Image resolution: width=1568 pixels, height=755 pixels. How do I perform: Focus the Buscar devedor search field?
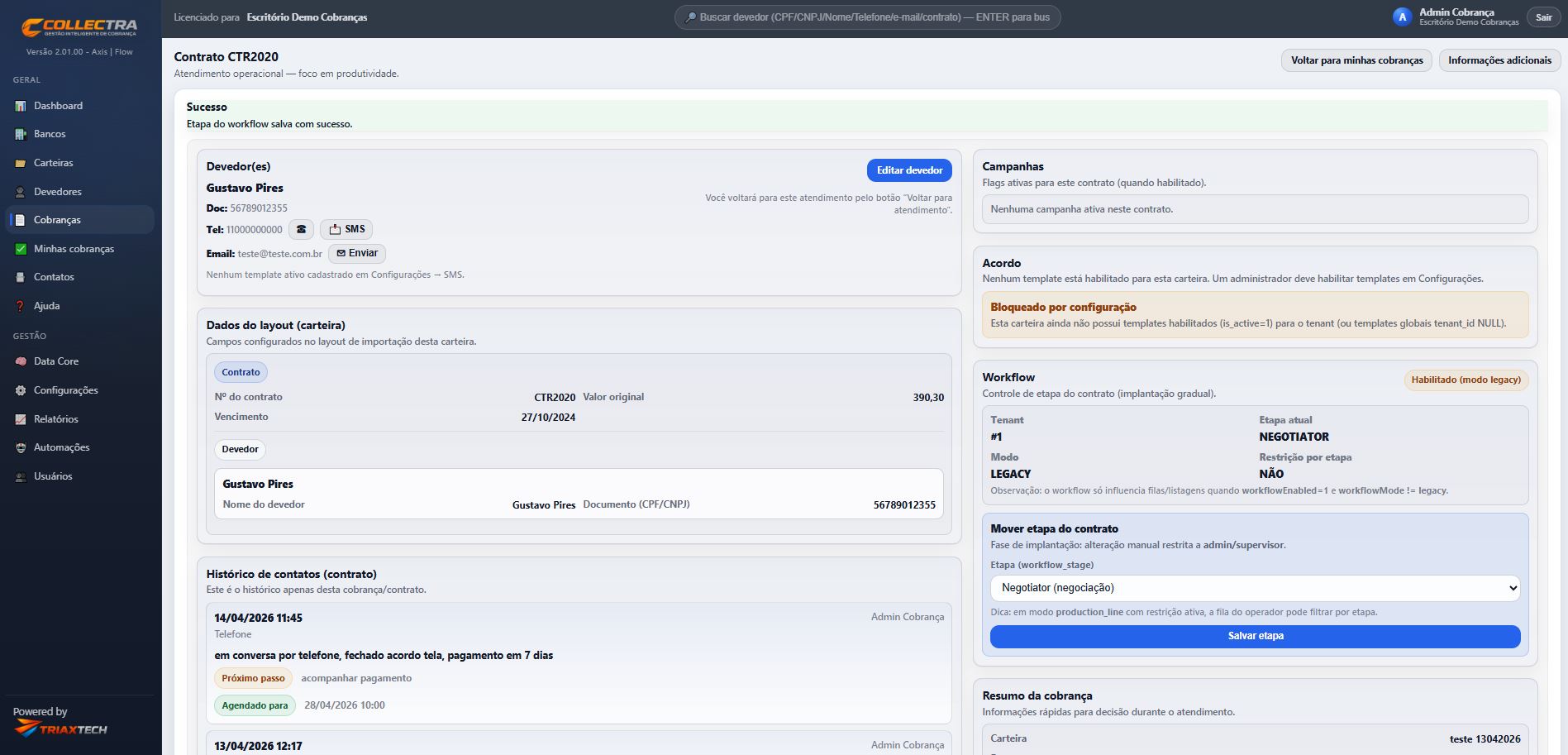[867, 17]
